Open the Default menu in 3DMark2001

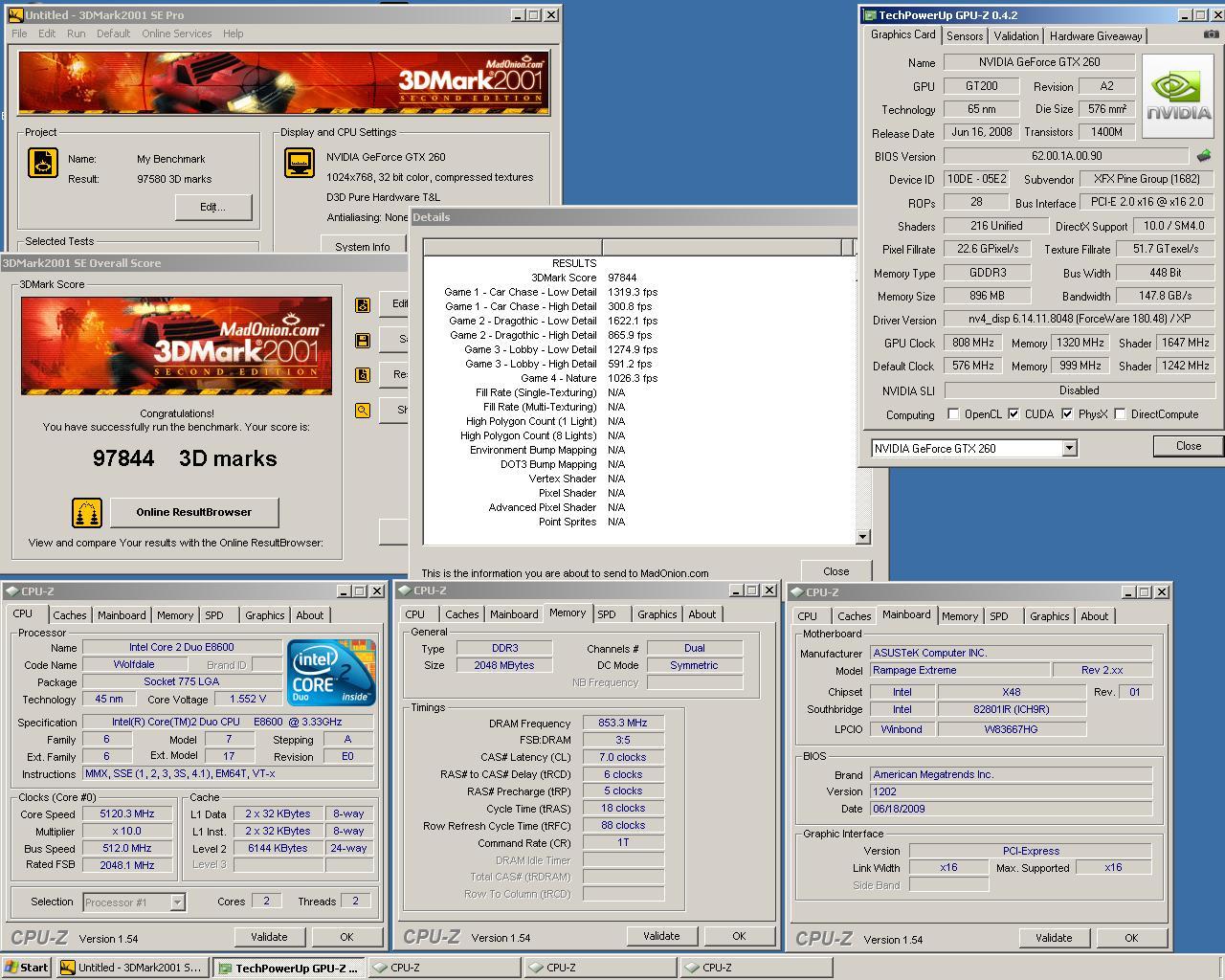(113, 33)
